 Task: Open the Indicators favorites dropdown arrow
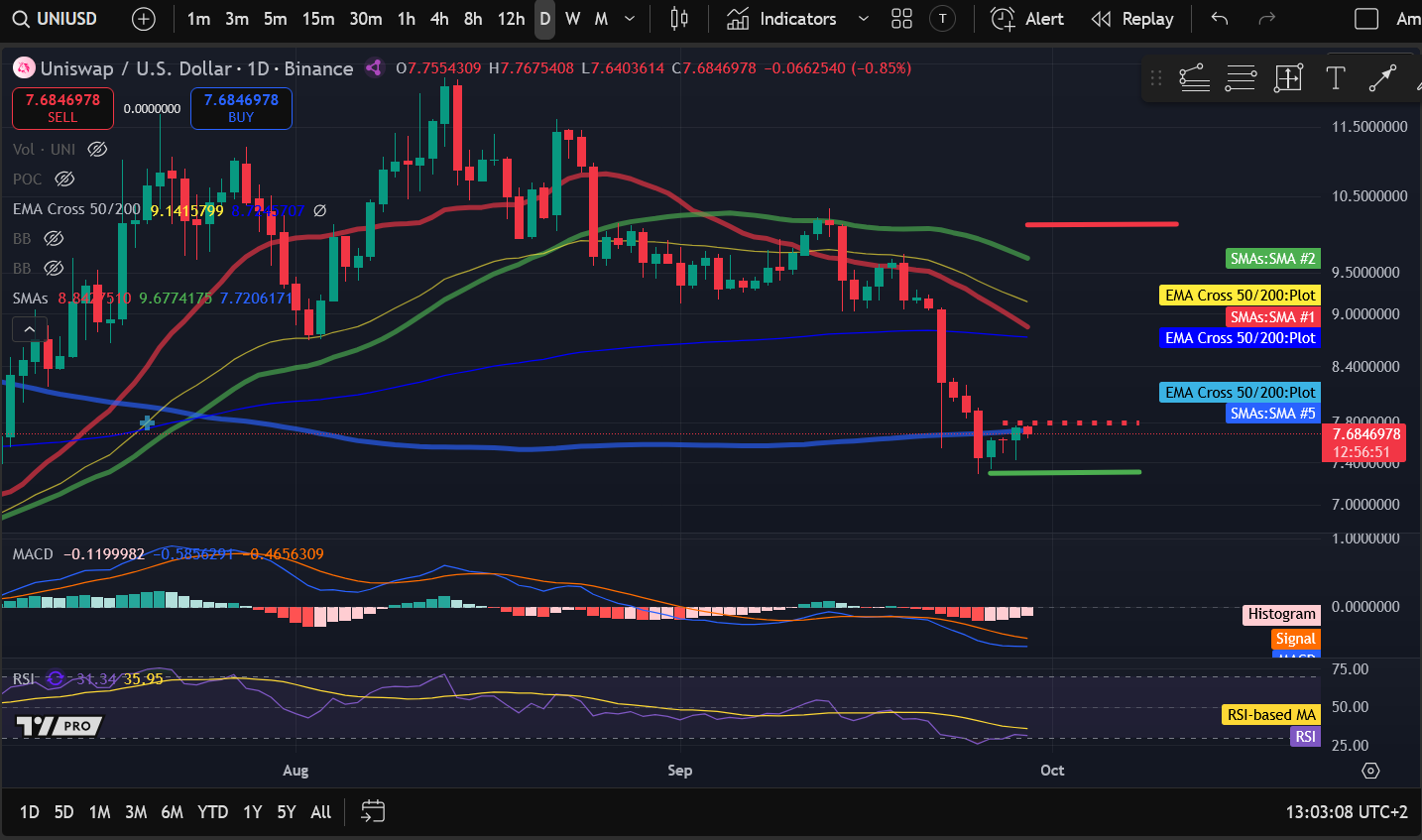pos(863,19)
